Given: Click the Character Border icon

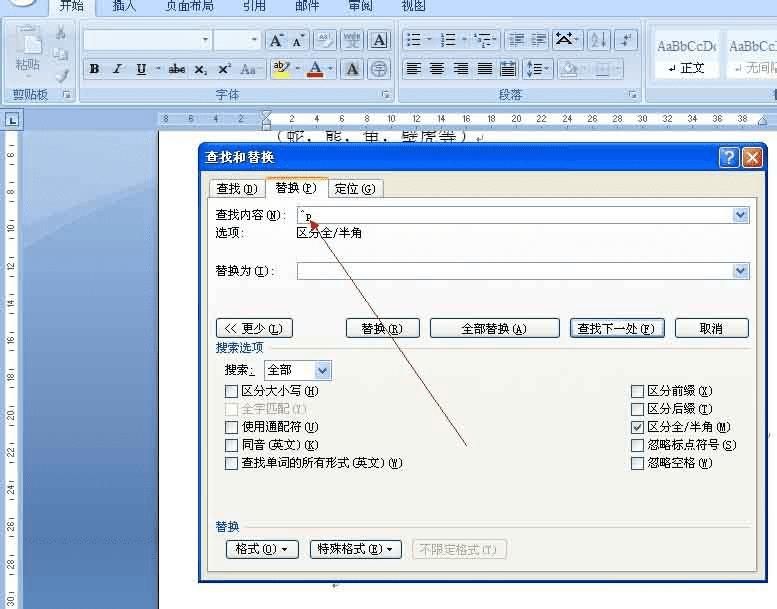Looking at the screenshot, I should pyautogui.click(x=379, y=40).
